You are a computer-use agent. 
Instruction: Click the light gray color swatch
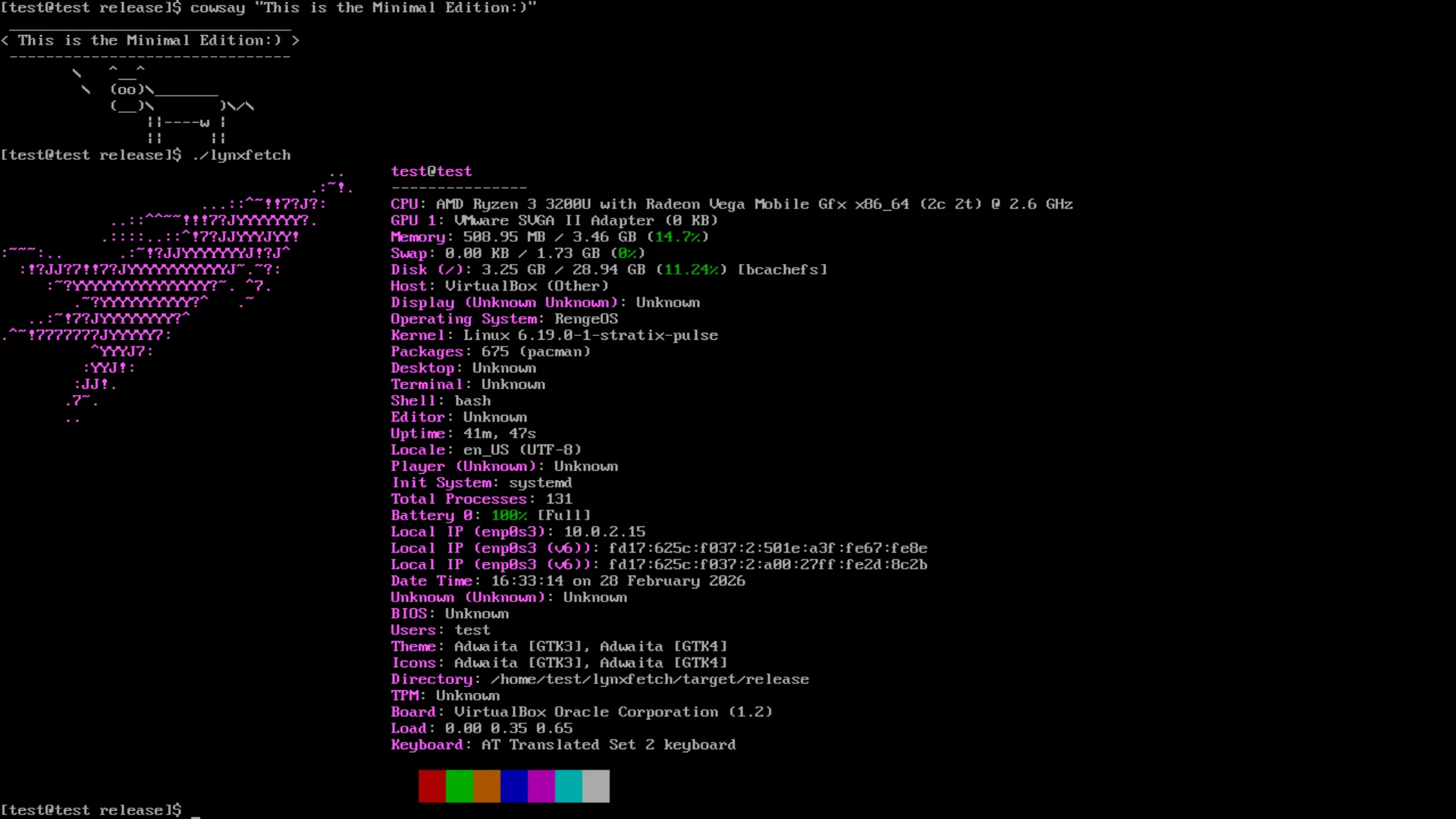pyautogui.click(x=596, y=786)
